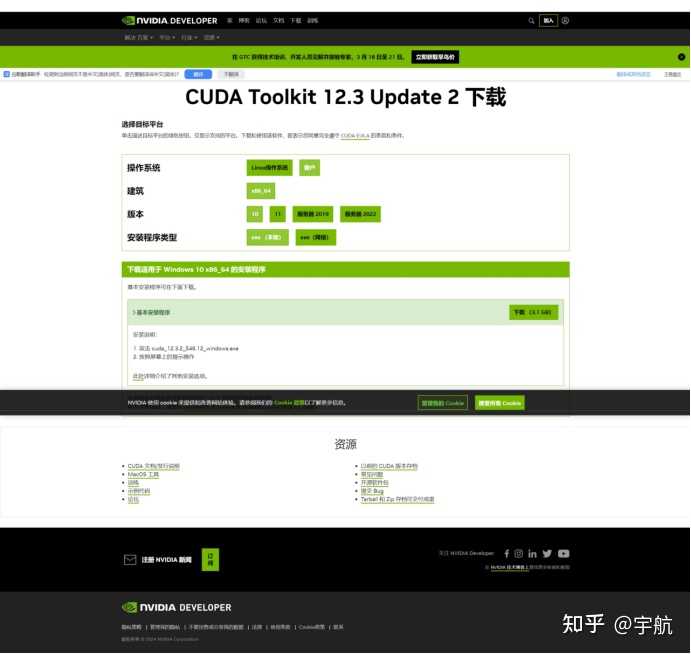Select exe (网络) network installer type
This screenshot has width=691, height=654.
point(316,238)
